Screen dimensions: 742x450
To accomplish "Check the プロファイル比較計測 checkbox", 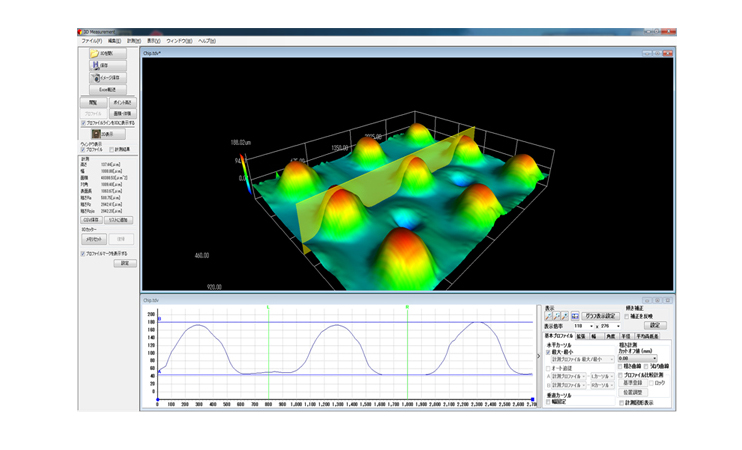I will coord(620,375).
